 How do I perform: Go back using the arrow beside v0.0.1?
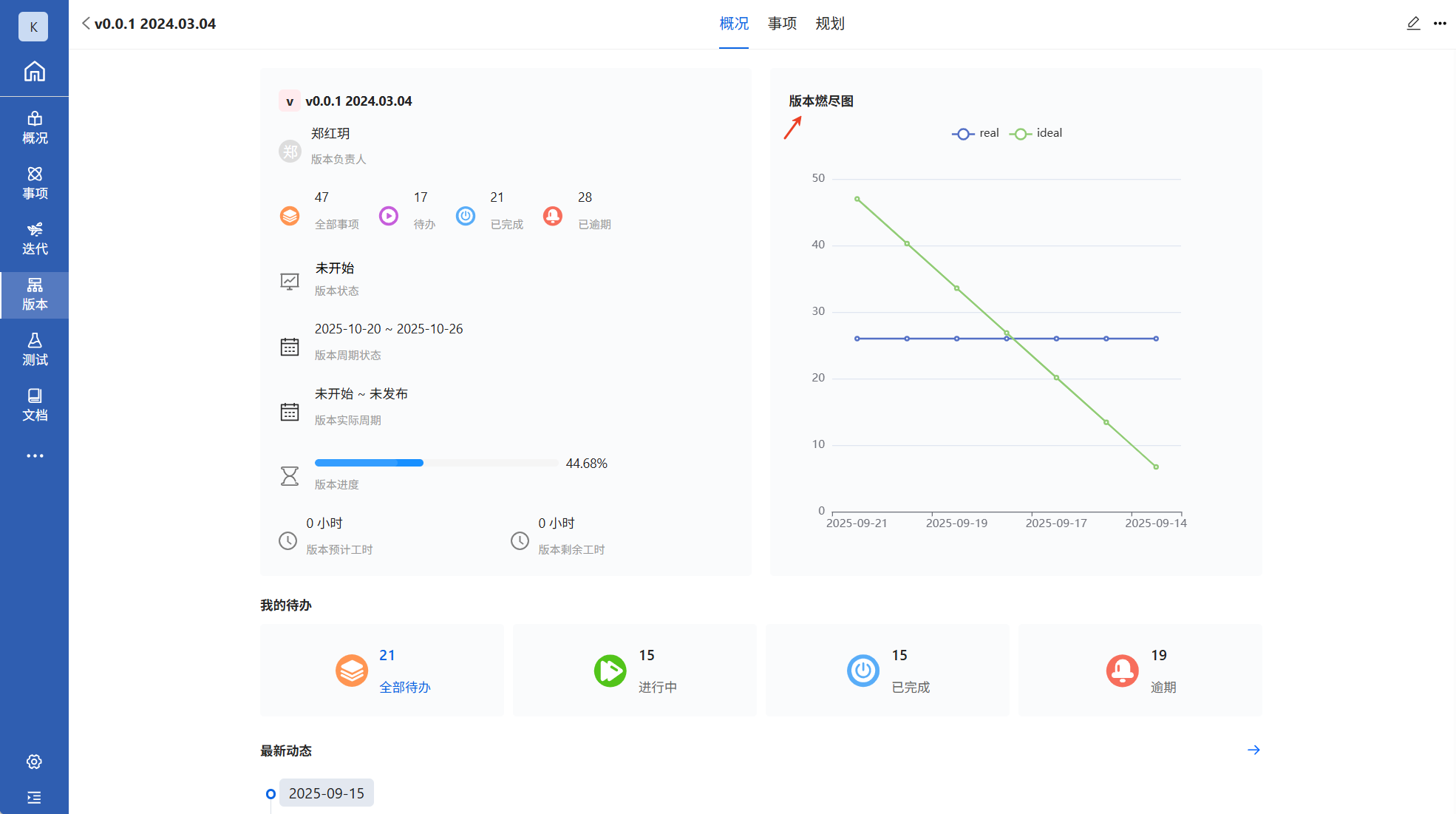(86, 24)
